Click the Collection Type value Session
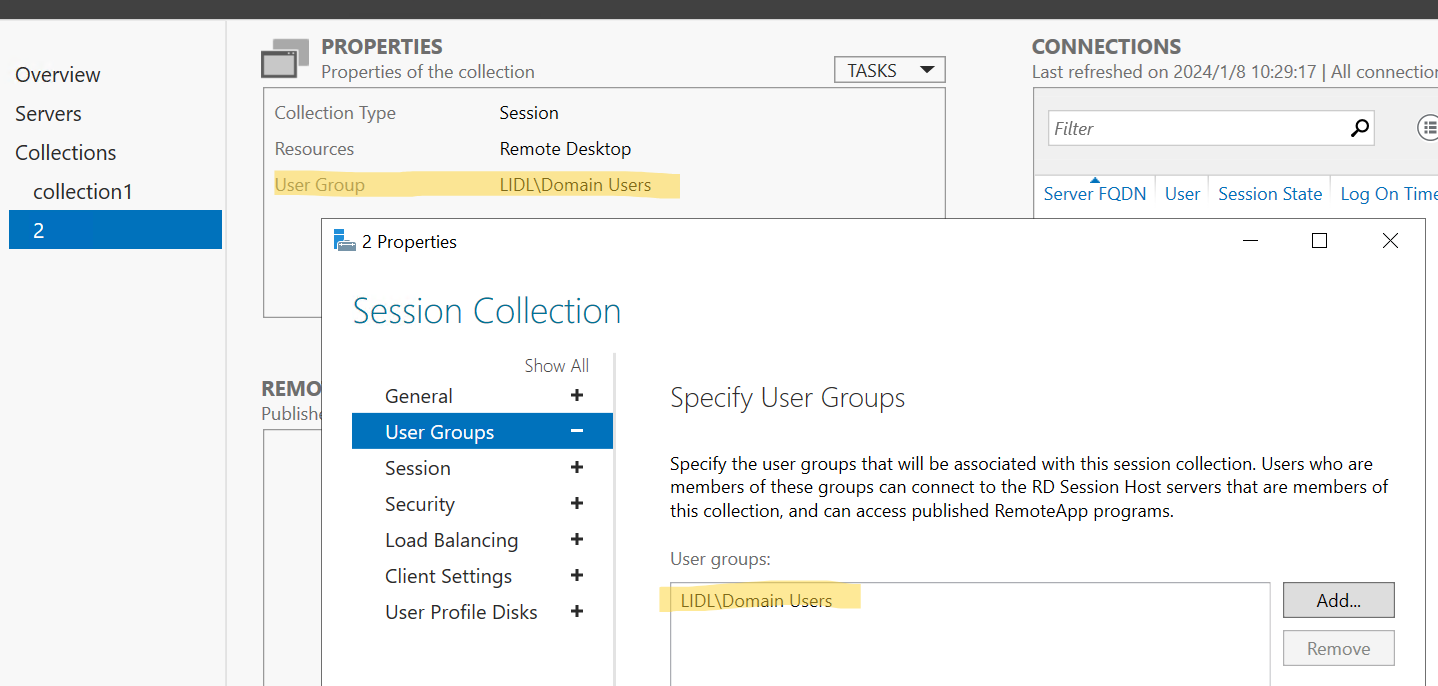Image resolution: width=1438 pixels, height=686 pixels. tap(529, 113)
